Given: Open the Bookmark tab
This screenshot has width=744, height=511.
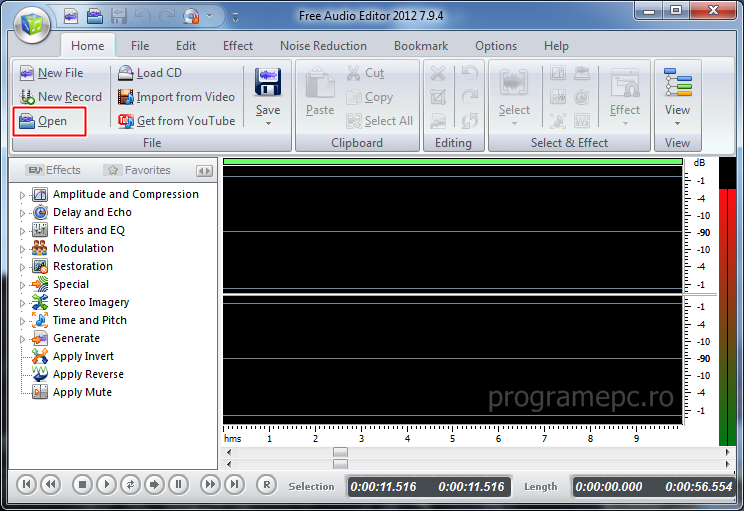Looking at the screenshot, I should tap(421, 46).
